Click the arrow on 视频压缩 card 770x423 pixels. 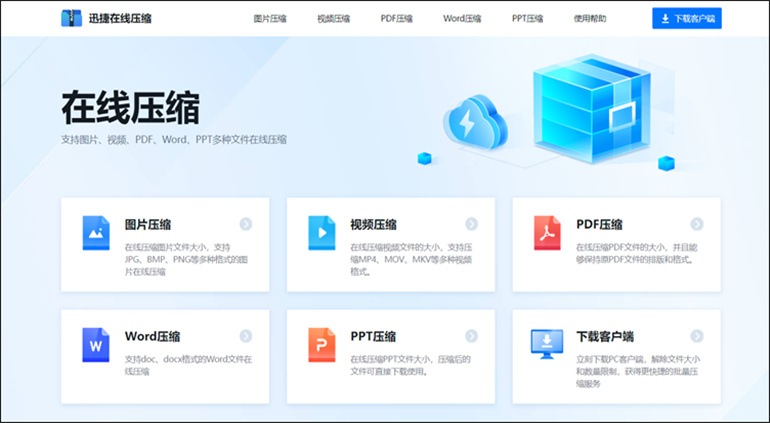point(471,224)
